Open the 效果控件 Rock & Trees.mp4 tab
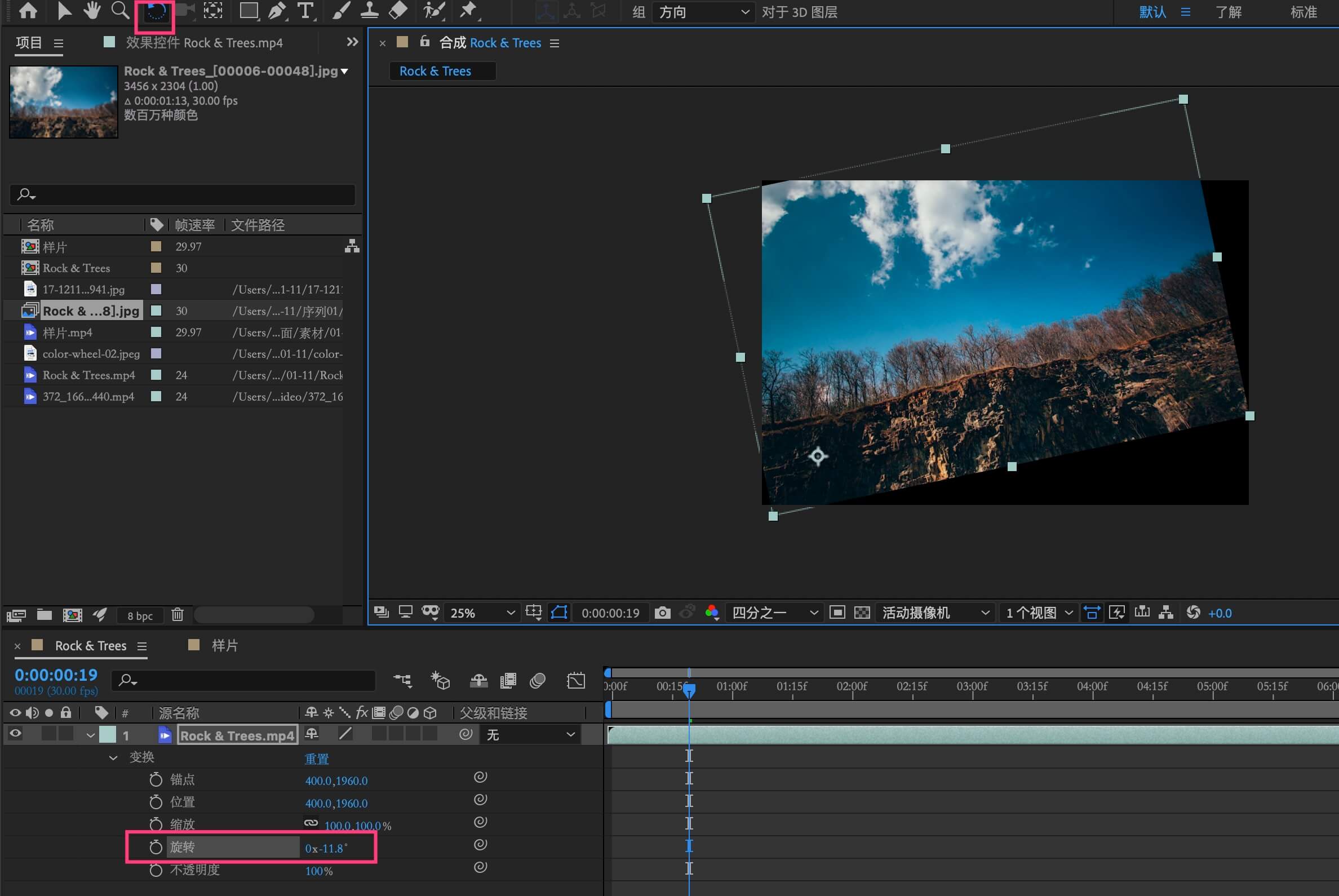 (203, 43)
